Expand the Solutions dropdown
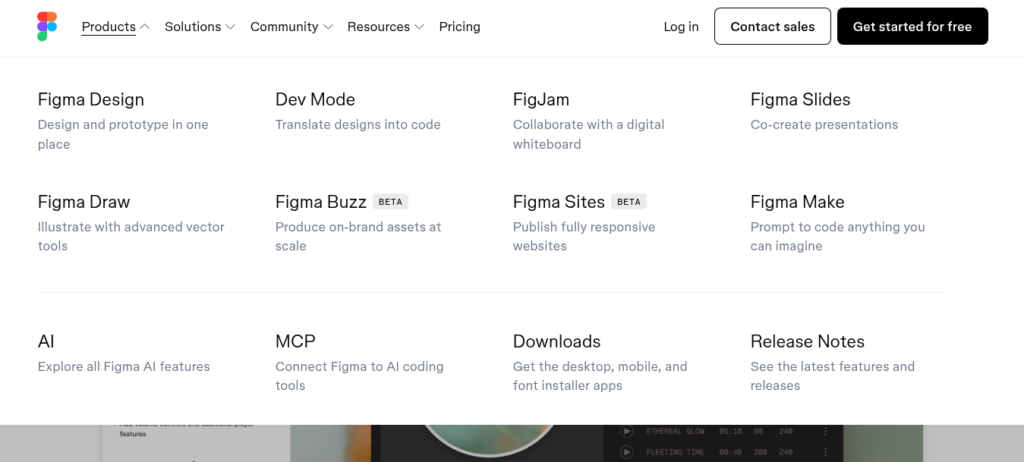Viewport: 1024px width, 462px height. click(x=199, y=27)
